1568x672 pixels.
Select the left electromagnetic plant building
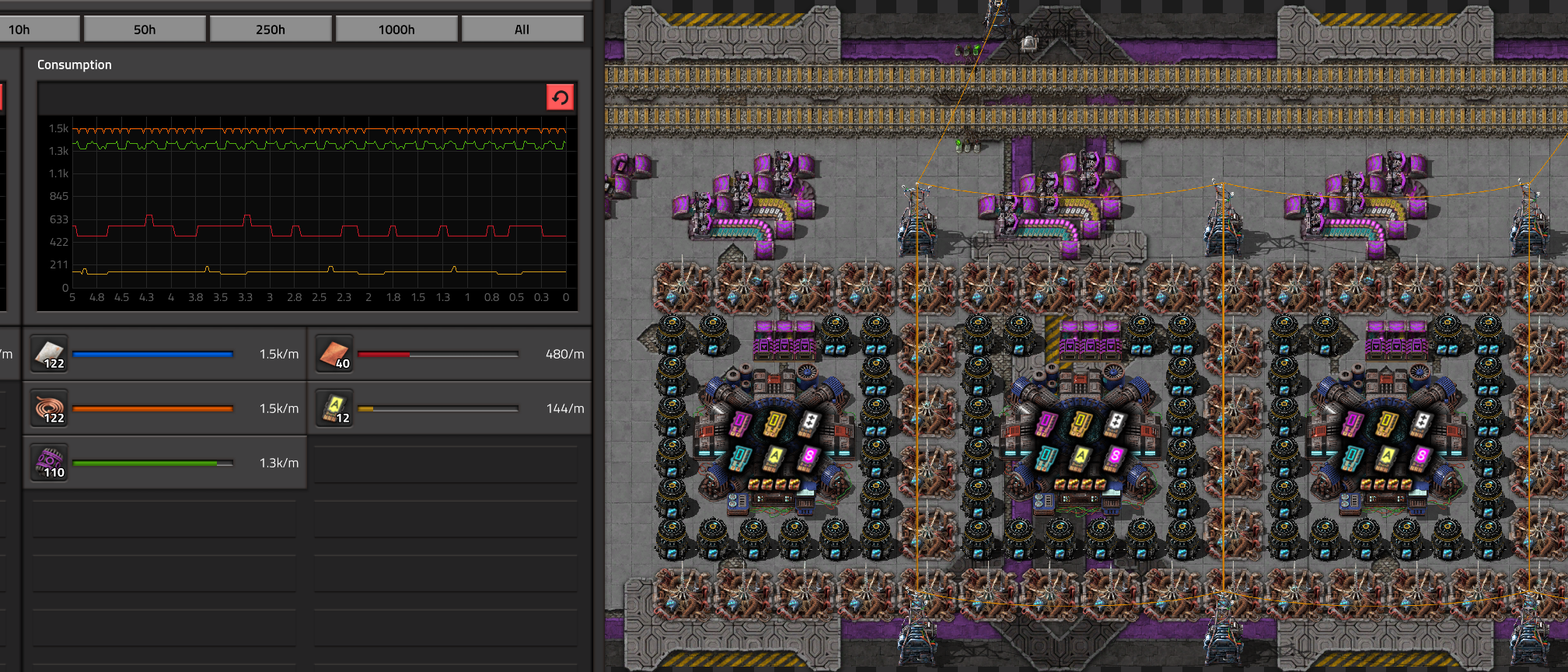[x=774, y=439]
